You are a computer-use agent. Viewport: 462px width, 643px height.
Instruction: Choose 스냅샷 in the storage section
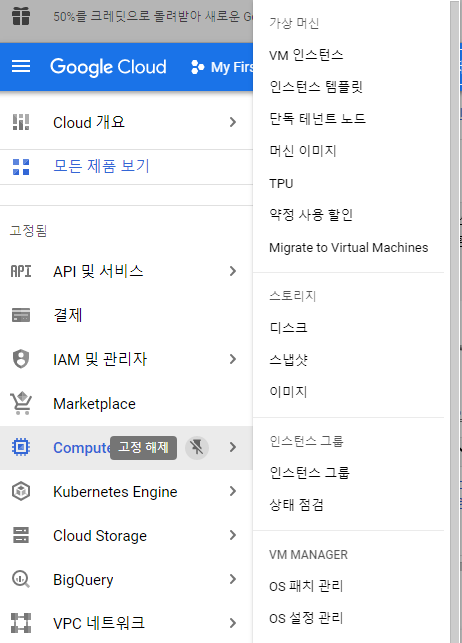click(x=289, y=360)
